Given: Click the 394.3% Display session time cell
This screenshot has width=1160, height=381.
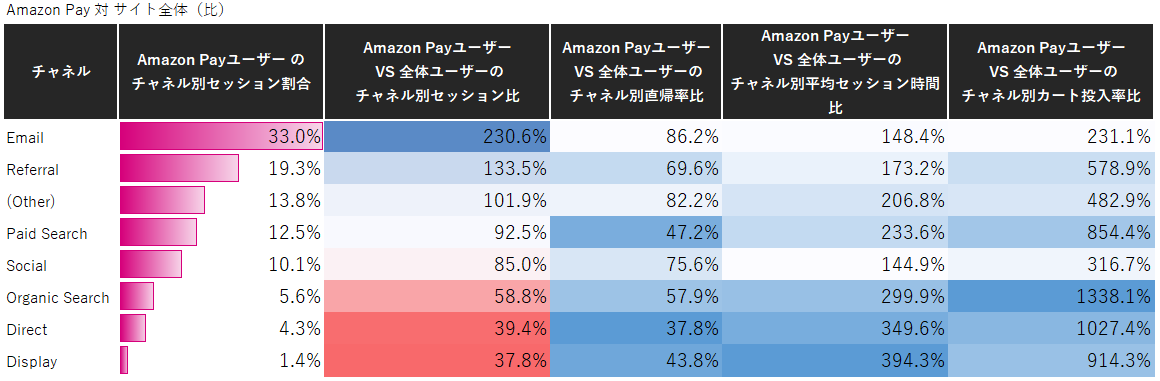Looking at the screenshot, I should click(834, 361).
